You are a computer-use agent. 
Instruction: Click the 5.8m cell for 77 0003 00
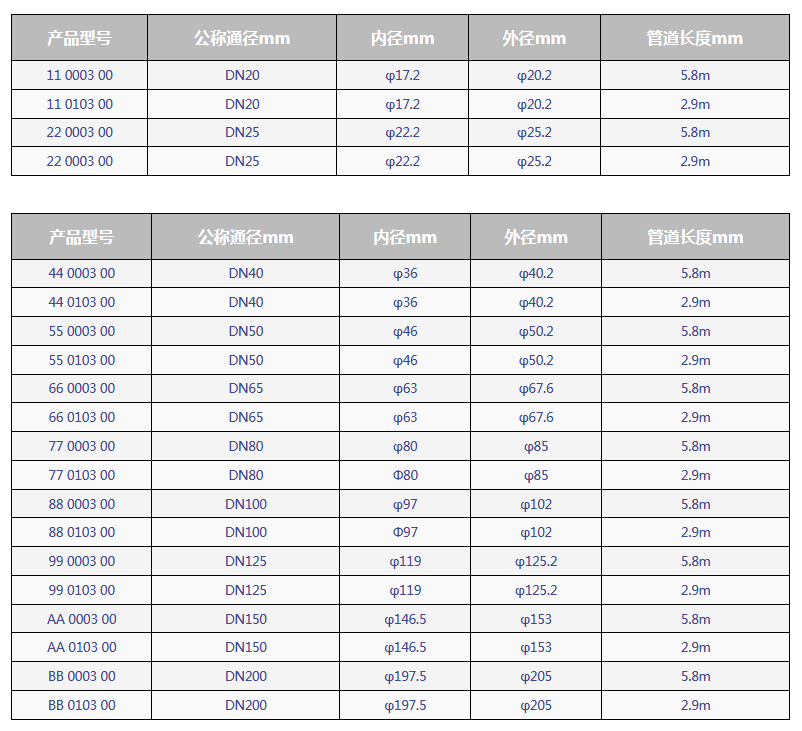click(x=696, y=446)
